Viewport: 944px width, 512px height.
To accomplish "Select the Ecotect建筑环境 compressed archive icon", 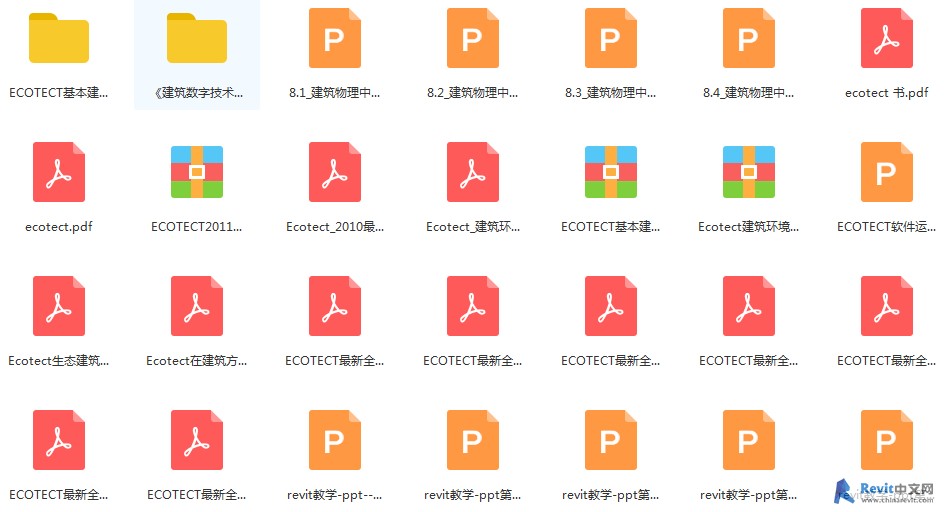I will click(x=748, y=172).
